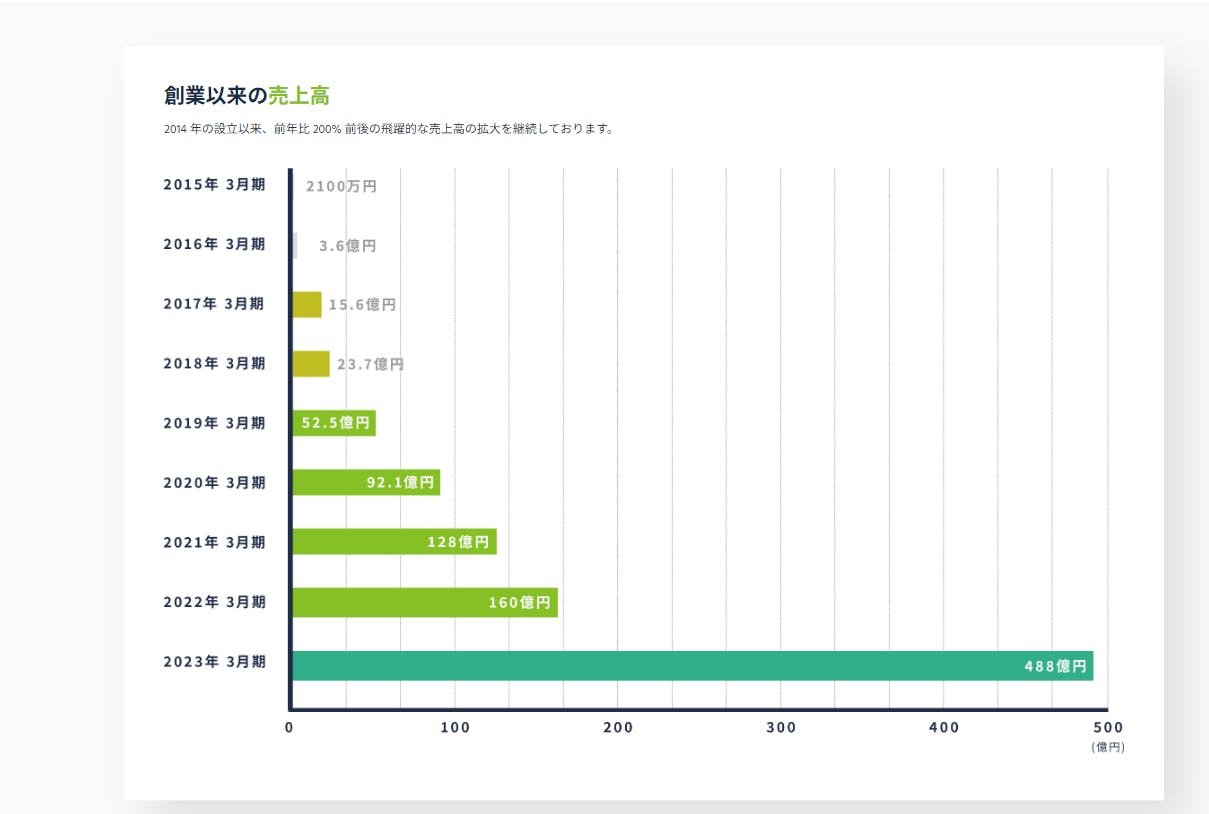Click the 23.7億円 value label
Image resolution: width=1209 pixels, height=814 pixels.
click(x=370, y=364)
